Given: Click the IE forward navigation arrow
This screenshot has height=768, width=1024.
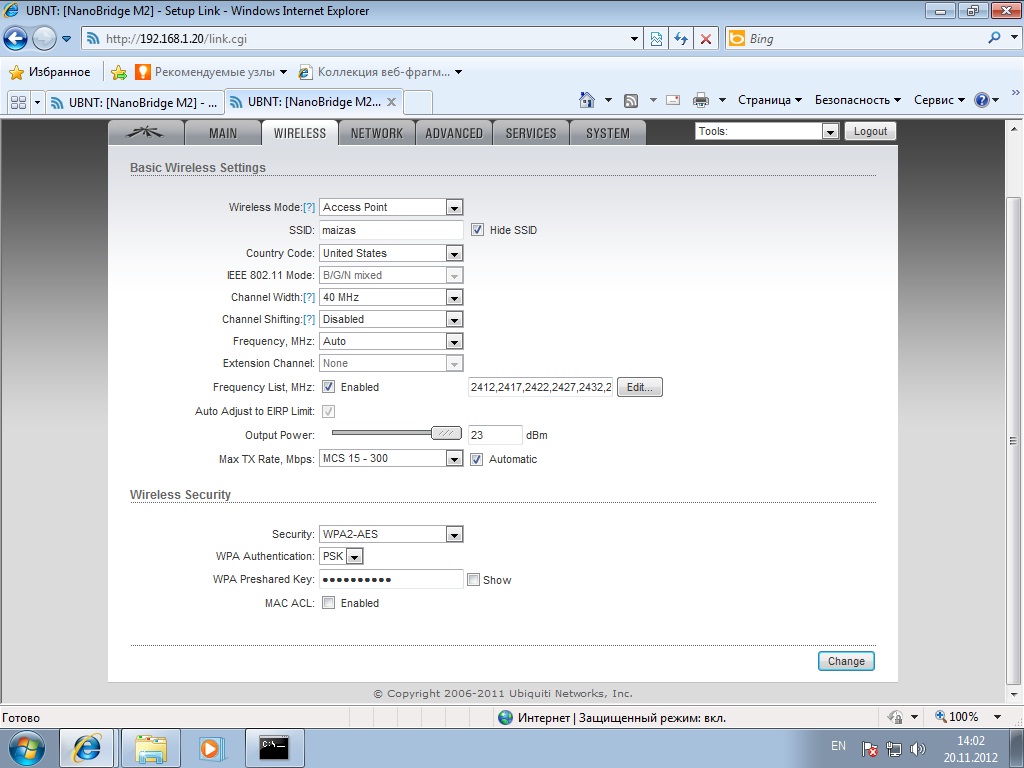Looking at the screenshot, I should 44,39.
